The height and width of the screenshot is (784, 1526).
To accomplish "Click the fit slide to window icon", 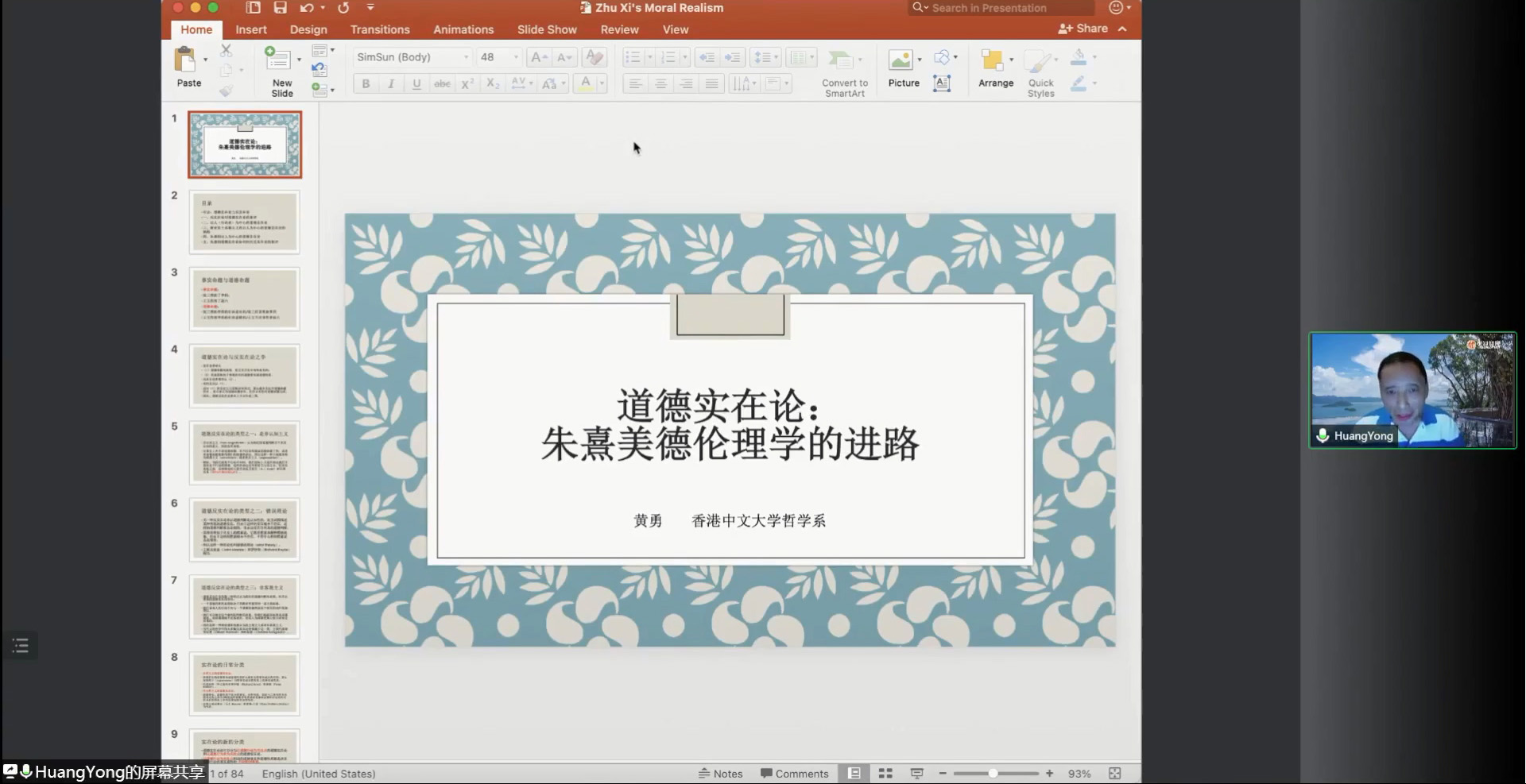I will (1114, 774).
